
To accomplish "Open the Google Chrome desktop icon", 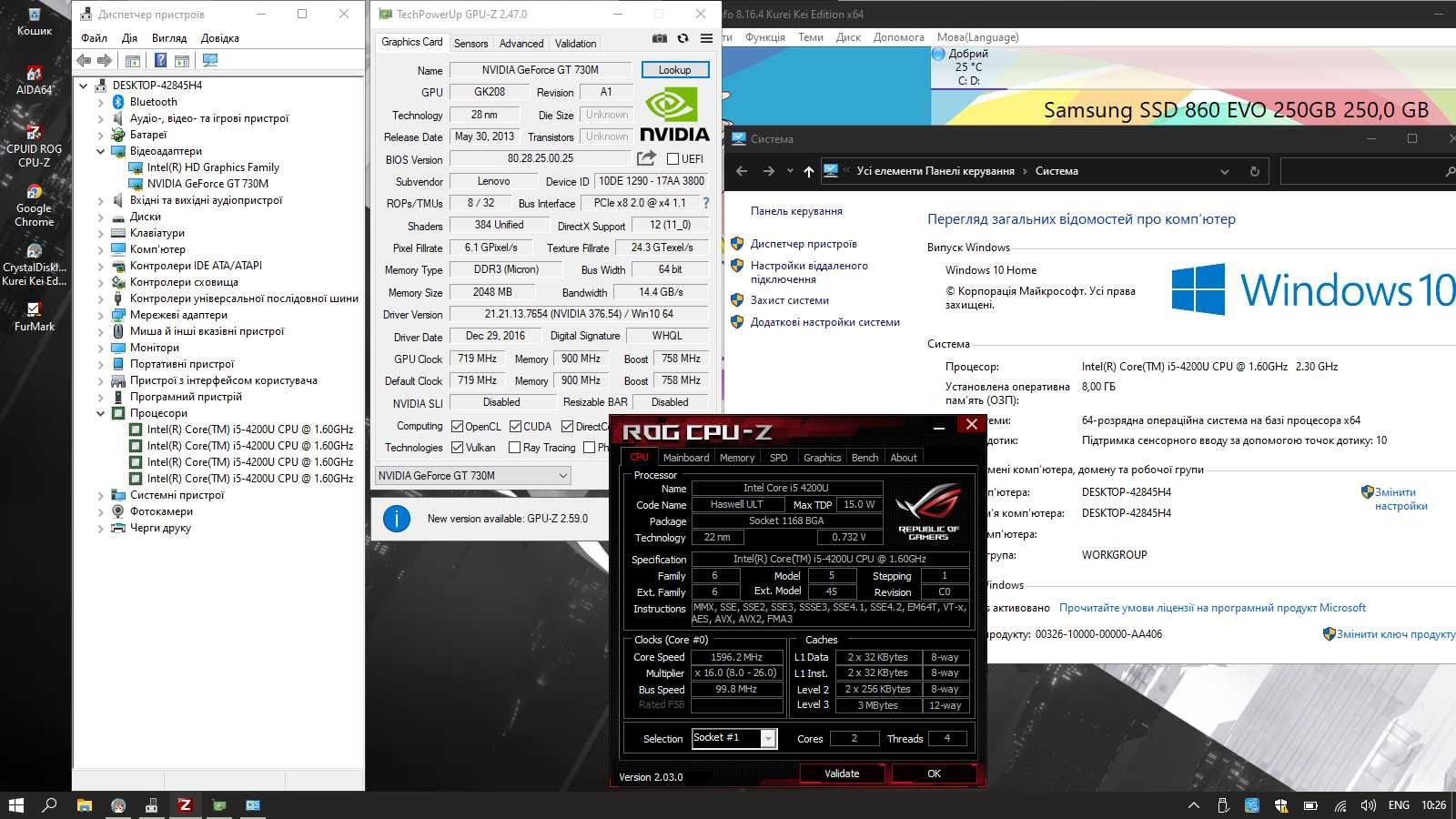I will [x=34, y=205].
